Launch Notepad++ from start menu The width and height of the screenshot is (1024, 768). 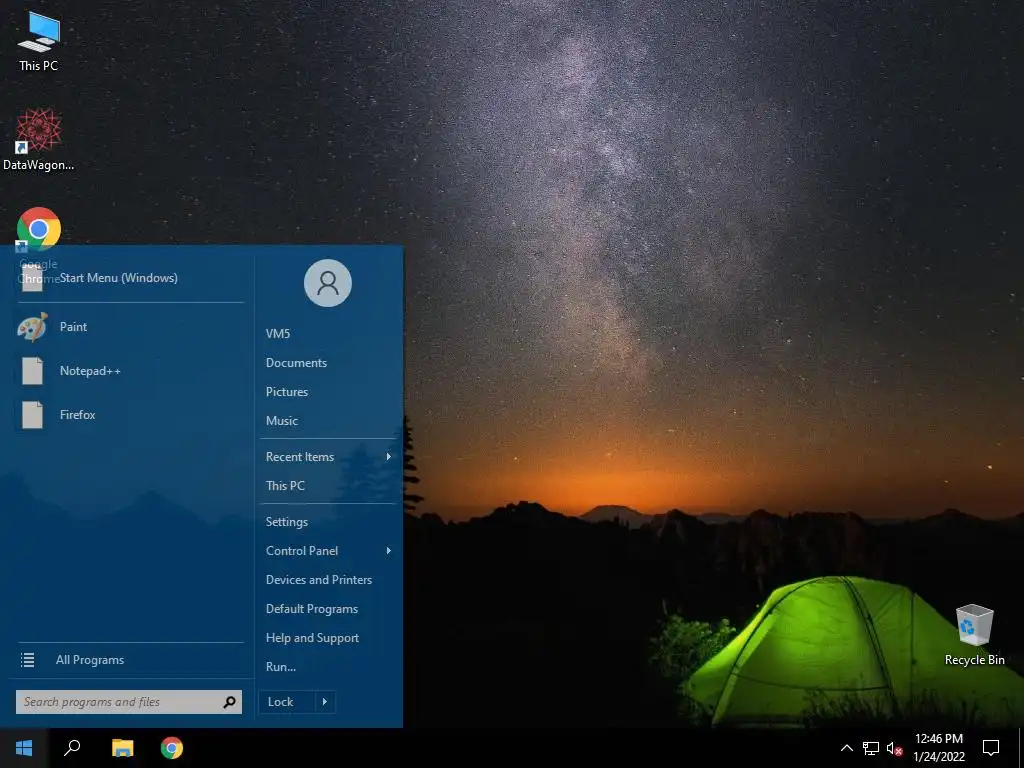131,371
